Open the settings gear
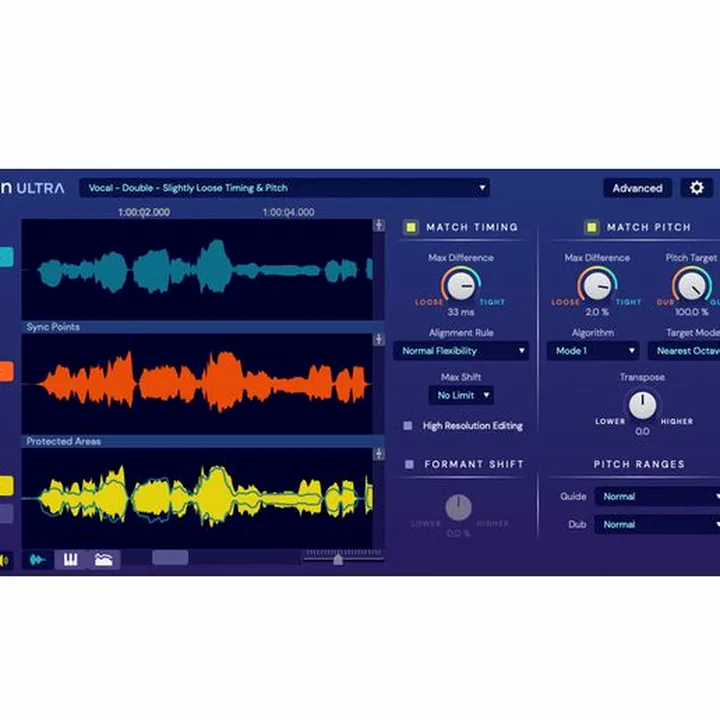Viewport: 720px width, 720px height. tap(696, 188)
